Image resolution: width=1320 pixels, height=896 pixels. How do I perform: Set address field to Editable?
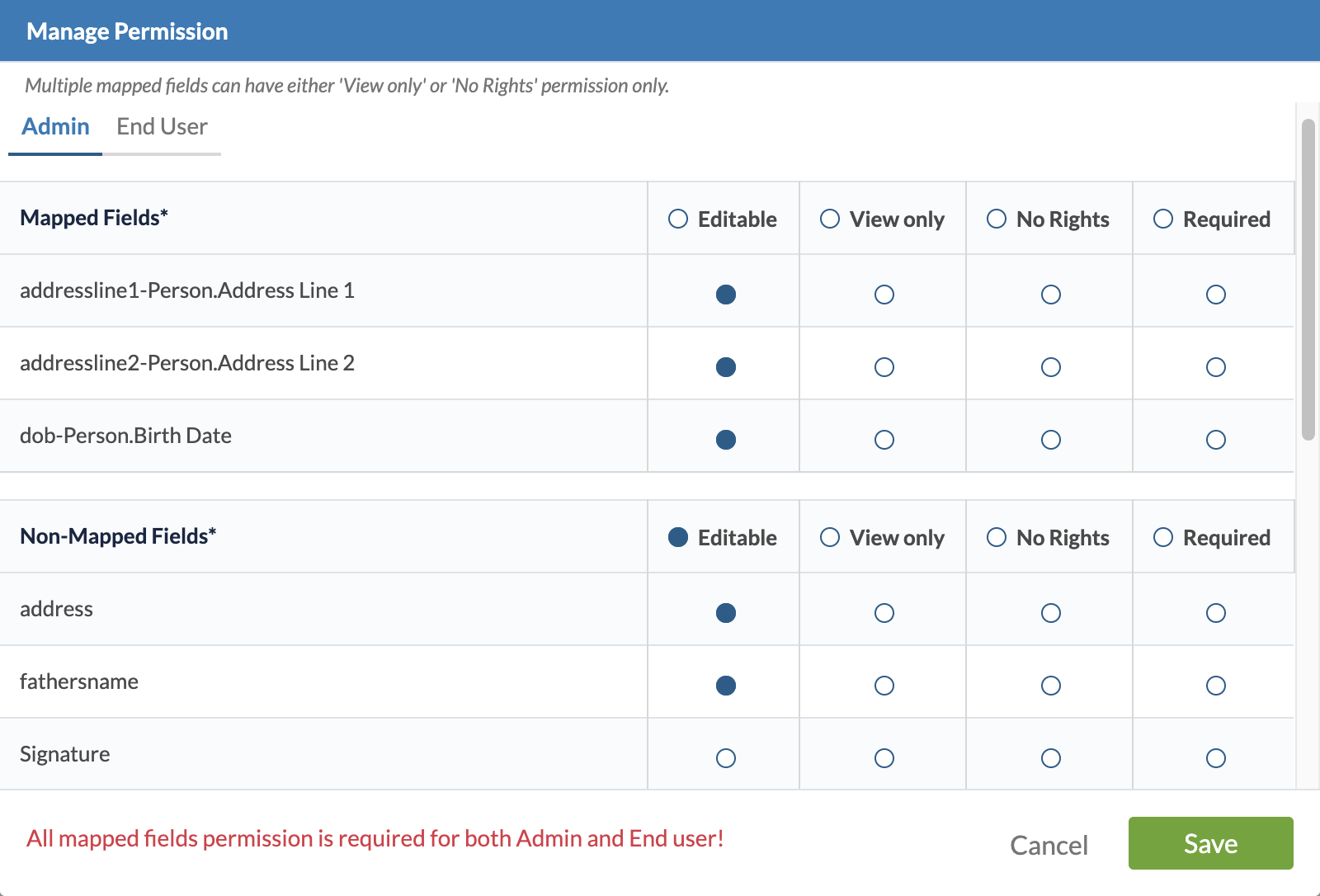tap(726, 613)
